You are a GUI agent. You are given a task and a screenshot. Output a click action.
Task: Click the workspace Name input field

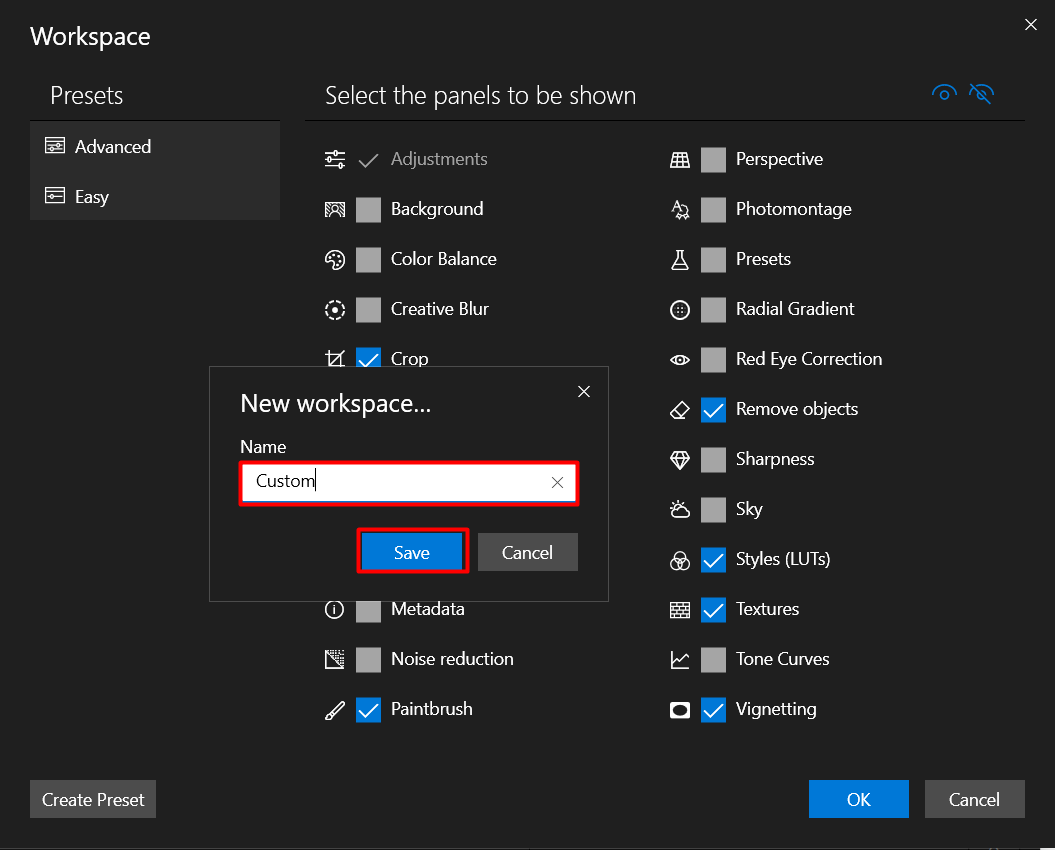[x=409, y=483]
